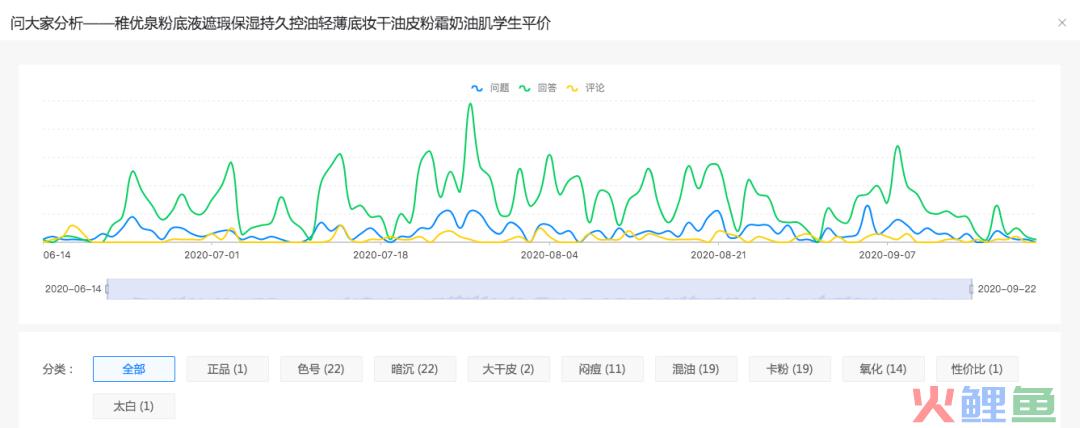Filter by 闷痘 (11) category
The width and height of the screenshot is (1080, 428).
pyautogui.click(x=602, y=369)
